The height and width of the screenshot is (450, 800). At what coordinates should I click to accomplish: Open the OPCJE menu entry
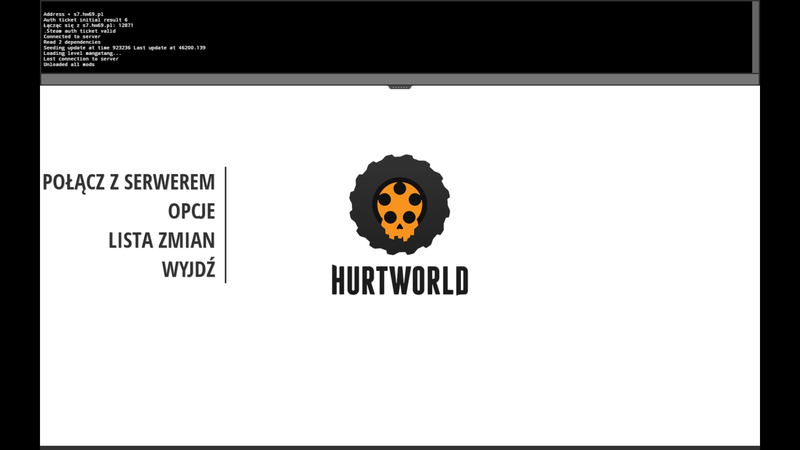[191, 211]
